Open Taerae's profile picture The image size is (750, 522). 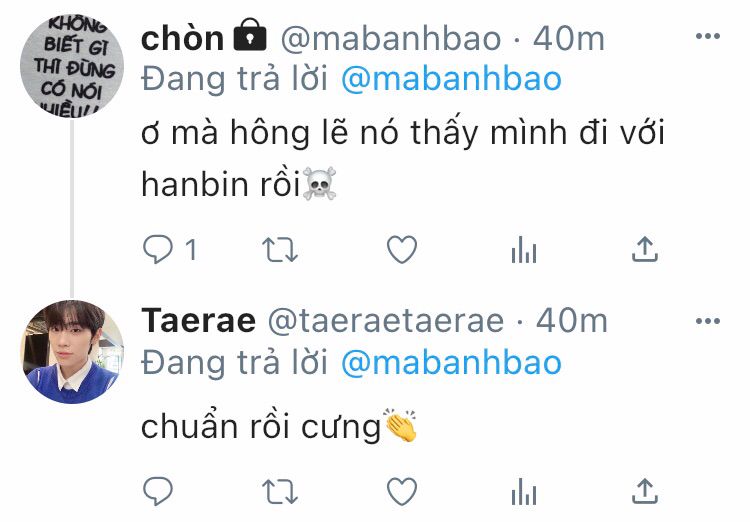(72, 352)
